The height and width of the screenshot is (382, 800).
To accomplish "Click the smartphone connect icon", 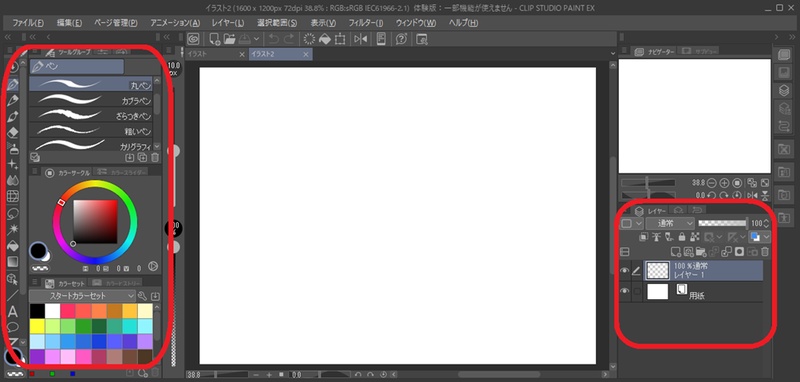I will 381,39.
